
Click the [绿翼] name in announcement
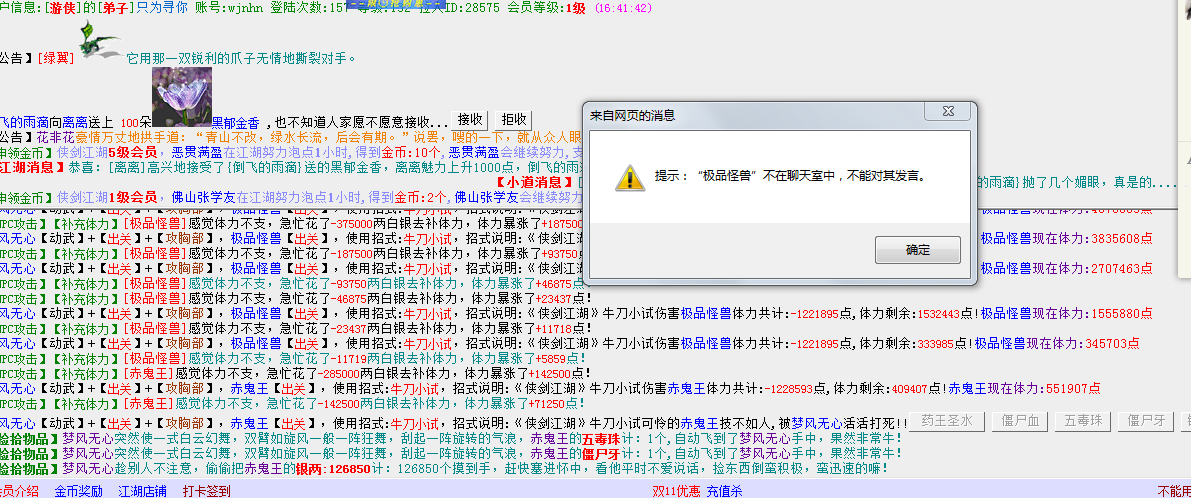pyautogui.click(x=58, y=58)
